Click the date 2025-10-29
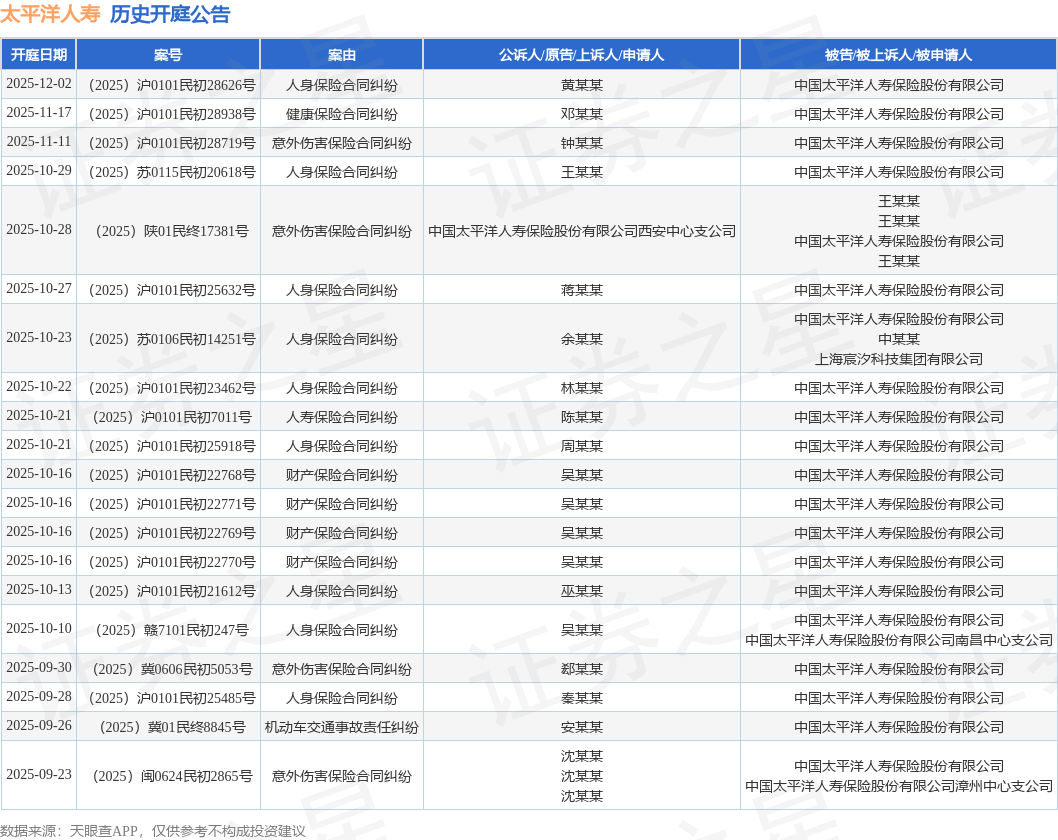The width and height of the screenshot is (1058, 840). pyautogui.click(x=38, y=171)
